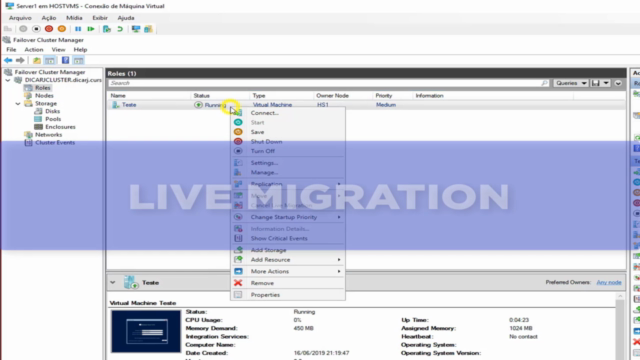Open the View menu in Failover Cluster Manager
The image size is (640, 360).
point(58,49)
